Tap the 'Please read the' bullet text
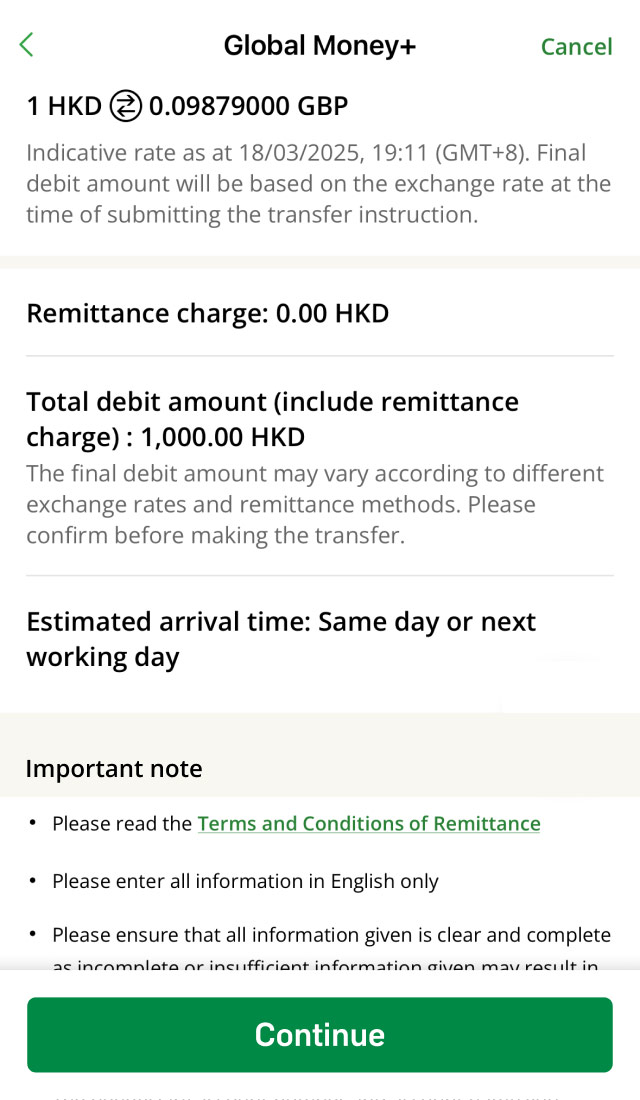640x1100 pixels. 122,824
